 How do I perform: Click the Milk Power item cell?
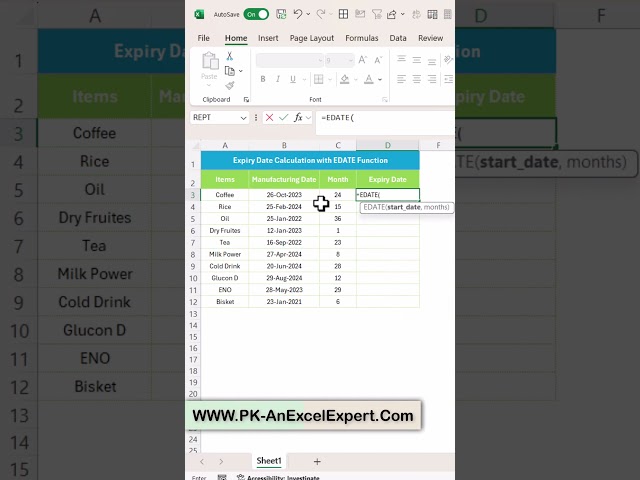224,254
